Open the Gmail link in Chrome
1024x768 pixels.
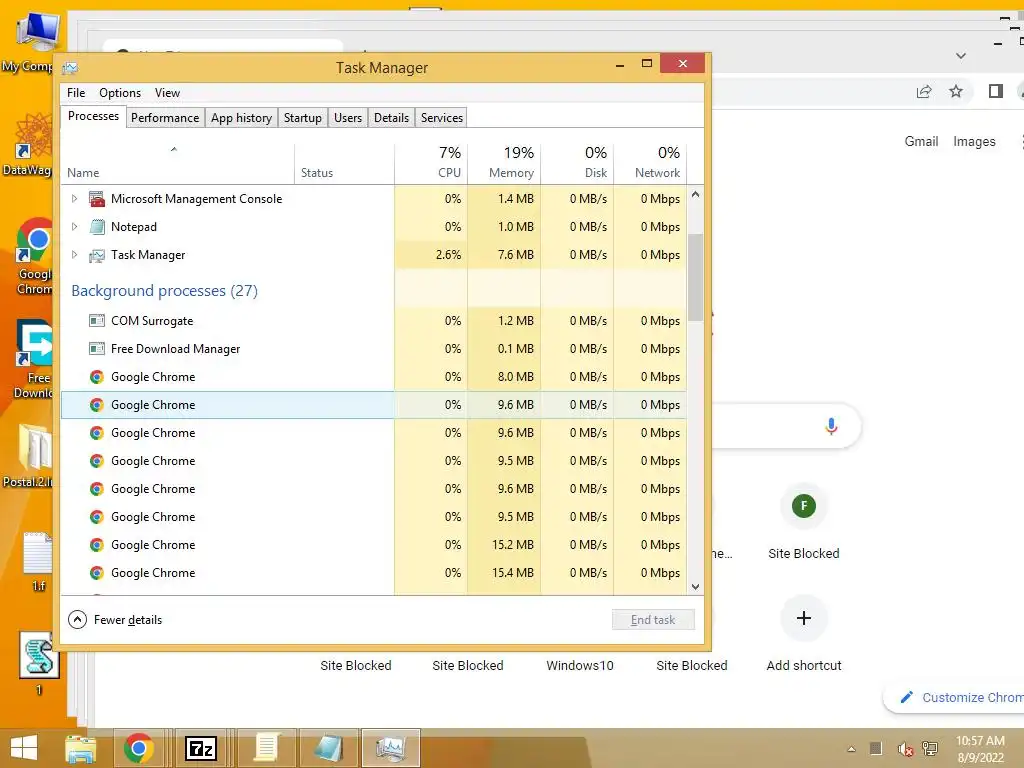921,141
